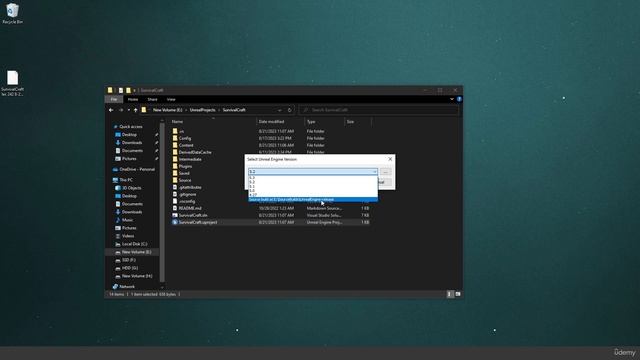The image size is (640, 360).
Task: Select 3D Objects under This PC
Action: (x=131, y=188)
